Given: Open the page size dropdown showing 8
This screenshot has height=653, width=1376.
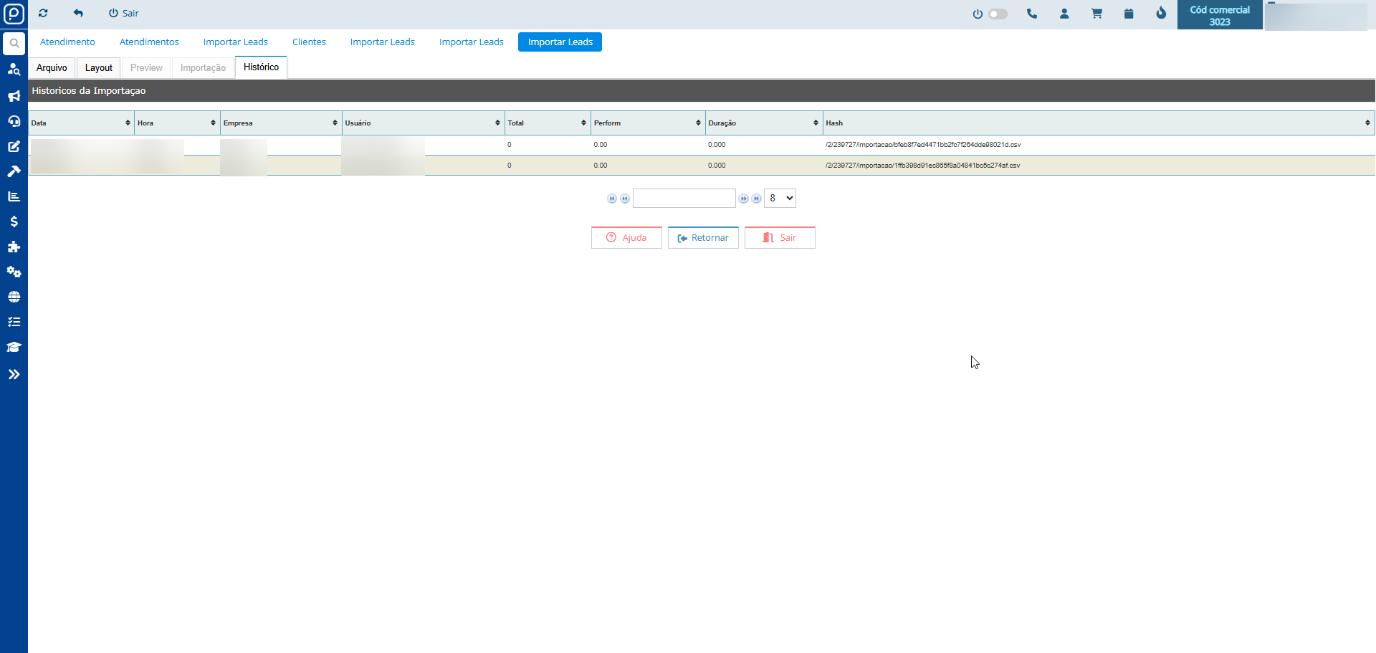Looking at the screenshot, I should coord(780,198).
